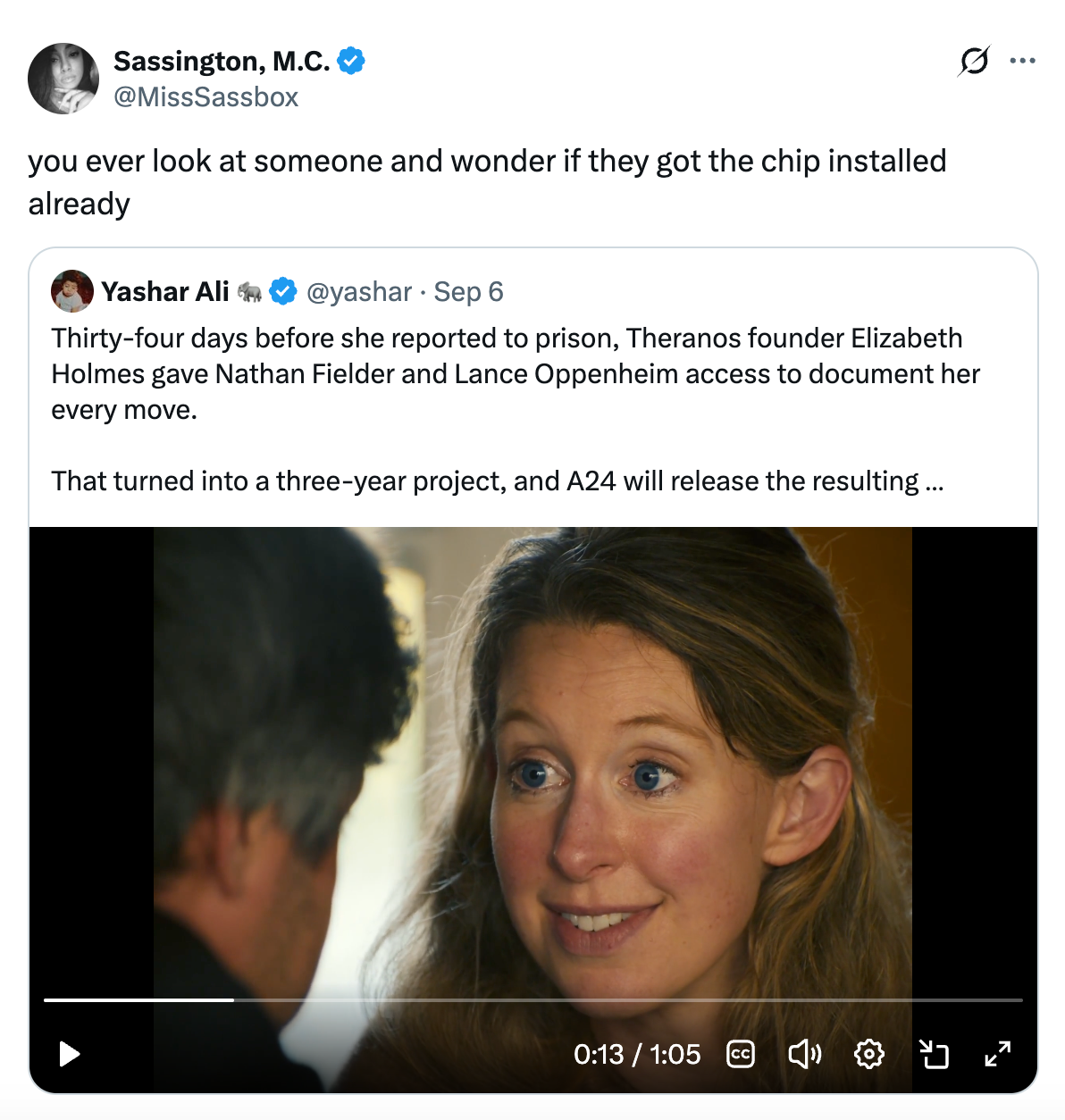
Task: Click Yashar Ali's verified badge
Action: click(283, 291)
